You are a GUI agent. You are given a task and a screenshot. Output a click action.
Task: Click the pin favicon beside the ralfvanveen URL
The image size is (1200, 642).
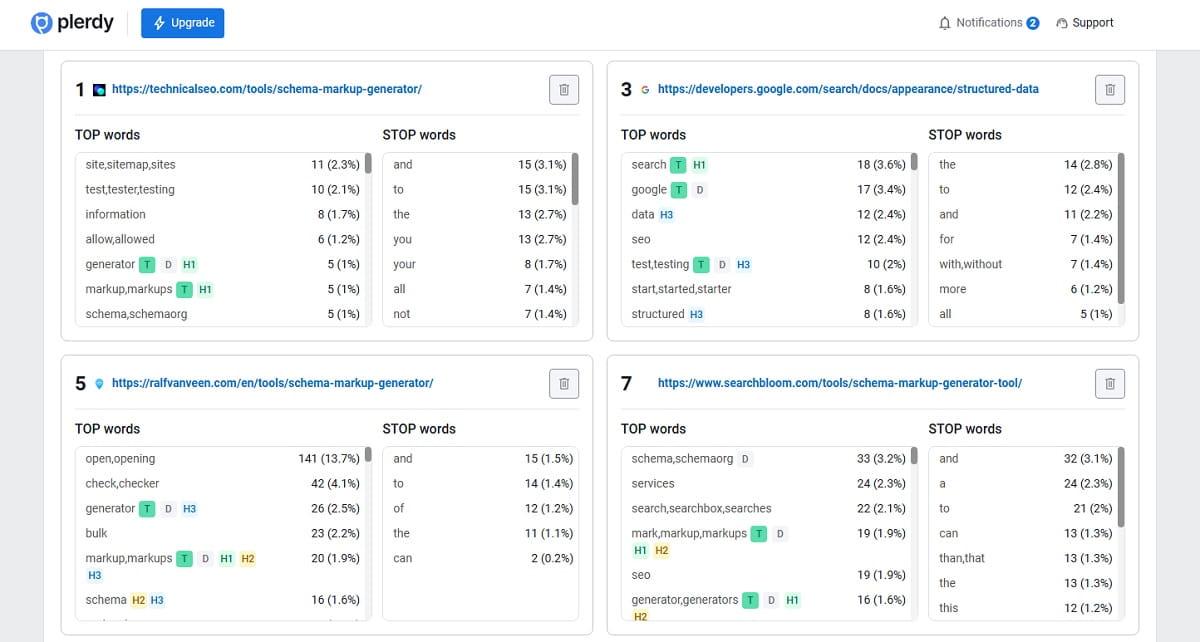tap(101, 383)
